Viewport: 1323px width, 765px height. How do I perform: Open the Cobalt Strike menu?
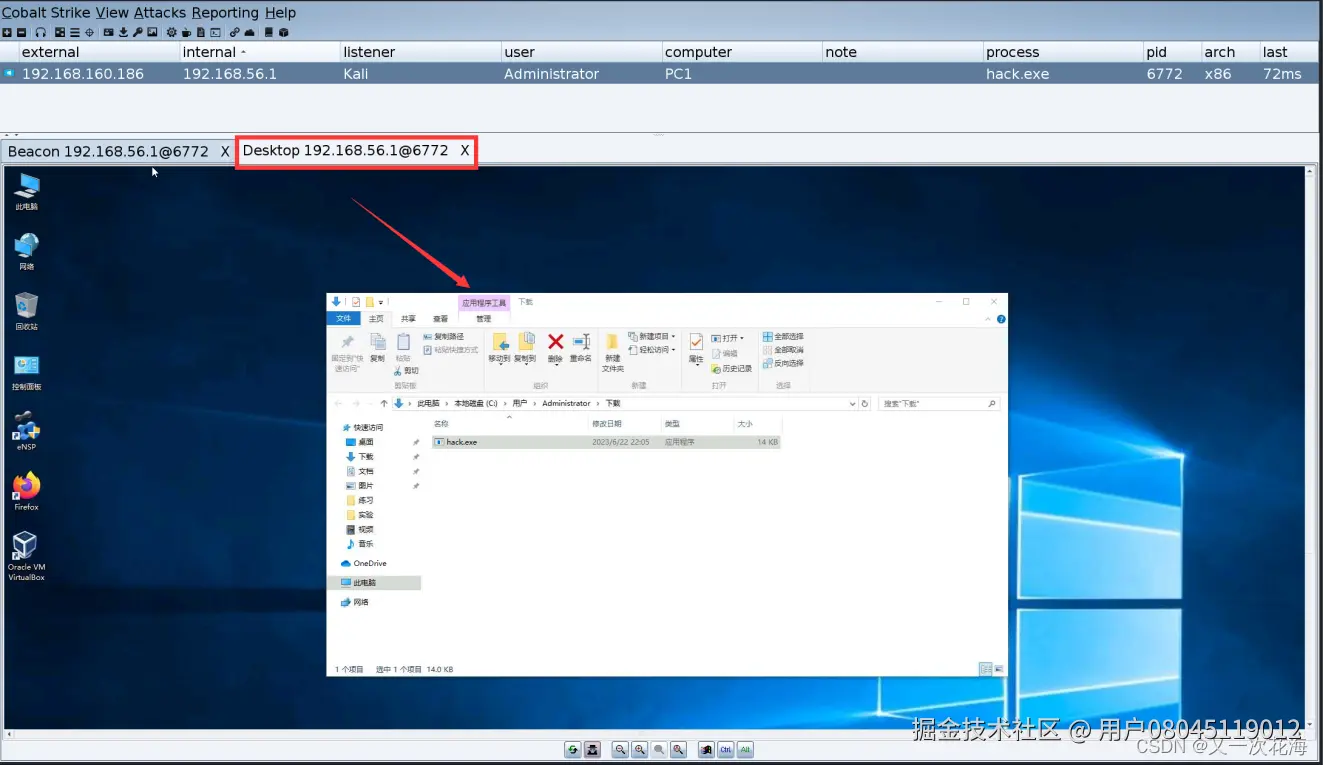[46, 12]
